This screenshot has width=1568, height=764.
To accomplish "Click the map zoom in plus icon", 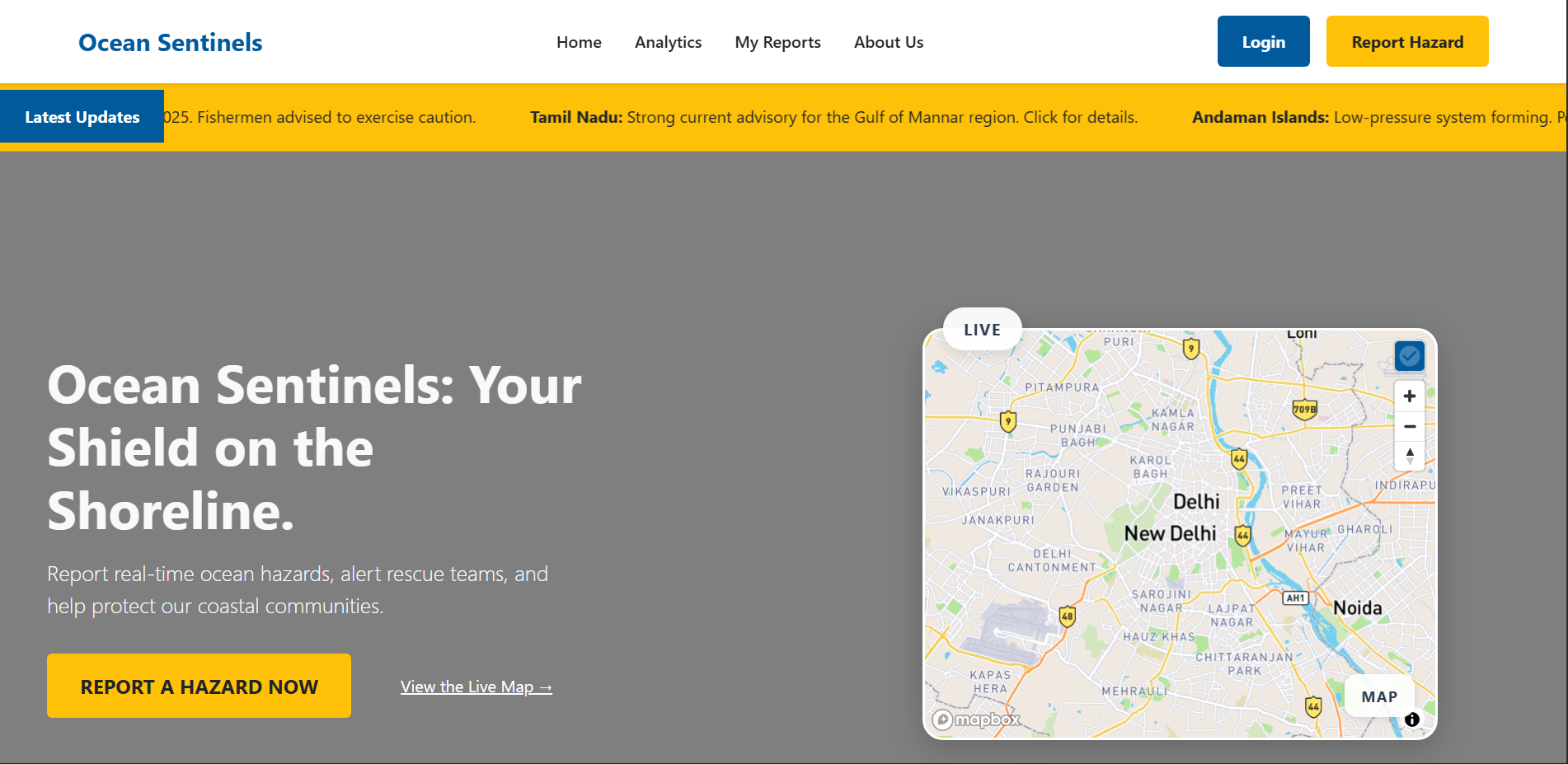I will click(x=1410, y=396).
